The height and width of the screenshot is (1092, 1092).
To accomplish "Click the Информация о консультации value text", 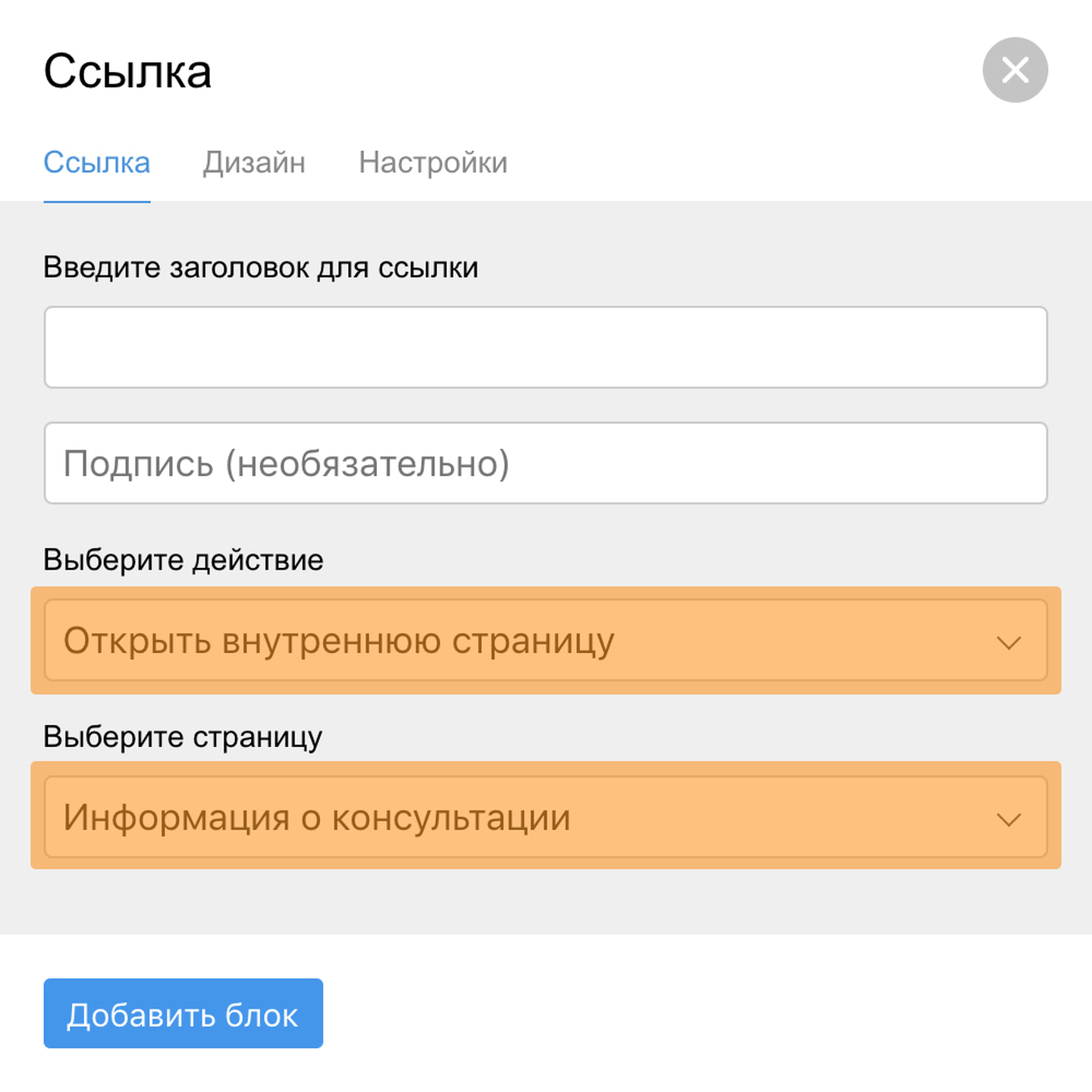I will pyautogui.click(x=316, y=817).
